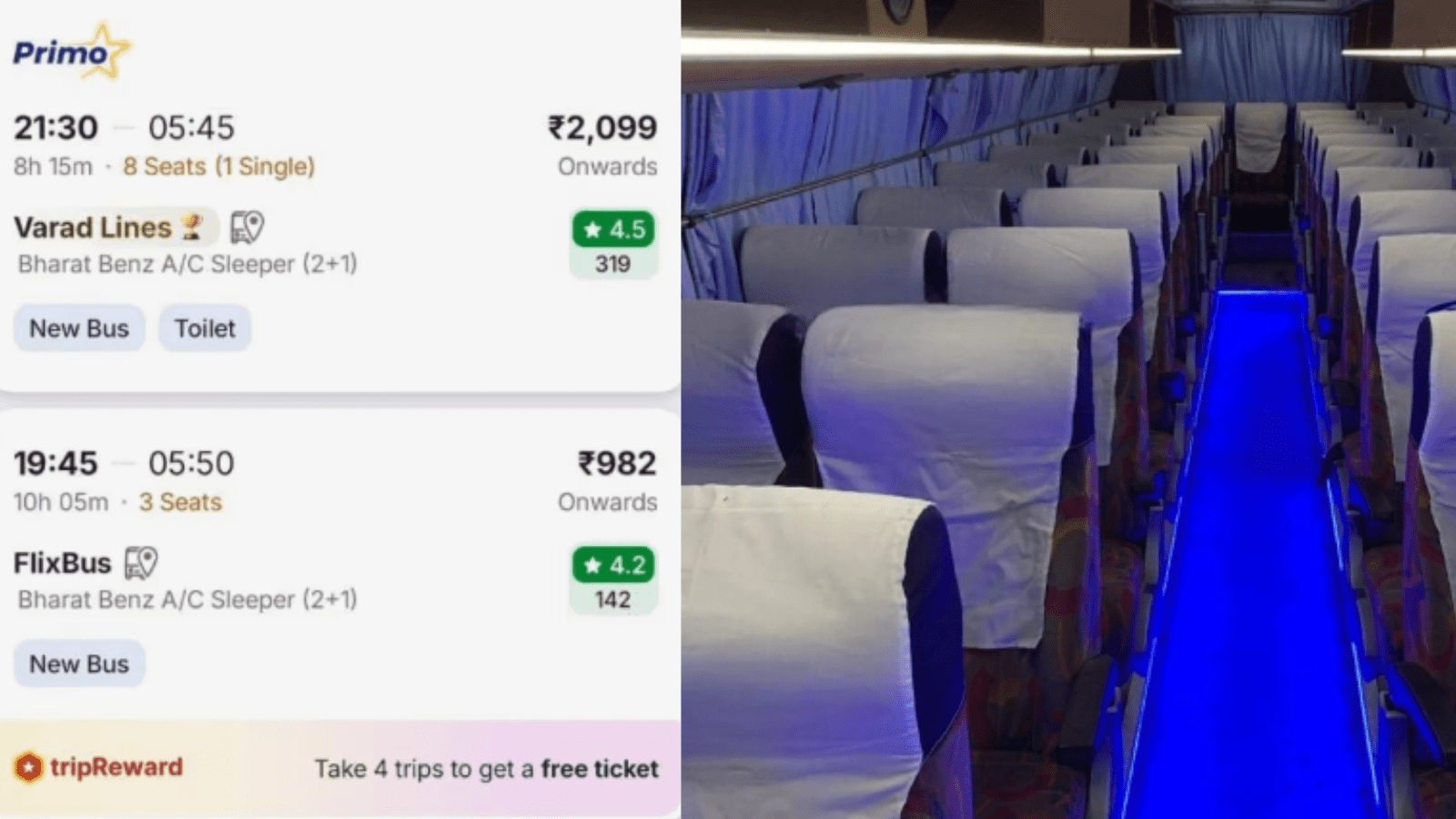Click the ₹2,099 fare price
Viewport: 1456px width, 819px height.
click(602, 127)
